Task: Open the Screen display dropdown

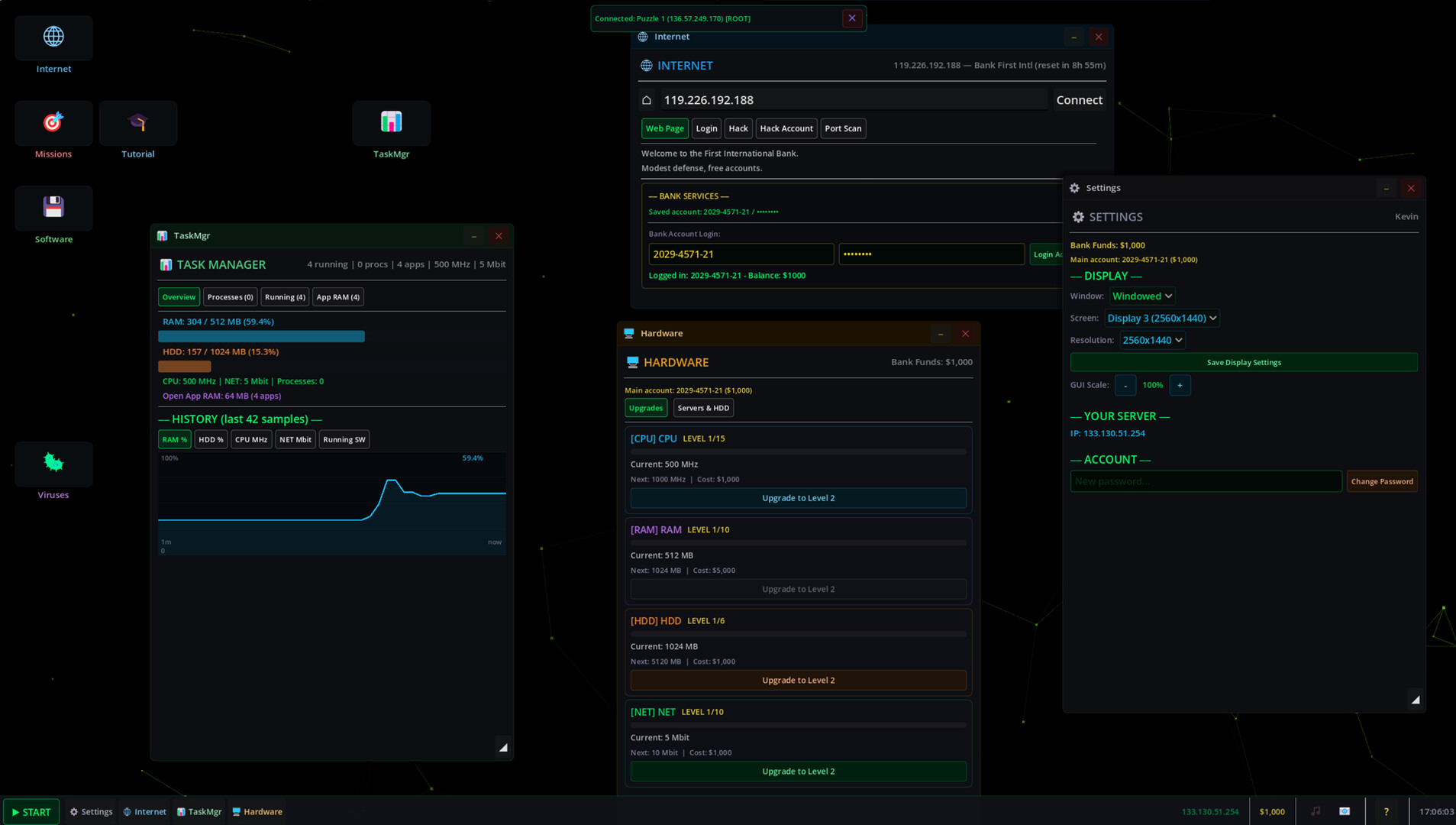Action: [x=1161, y=319]
